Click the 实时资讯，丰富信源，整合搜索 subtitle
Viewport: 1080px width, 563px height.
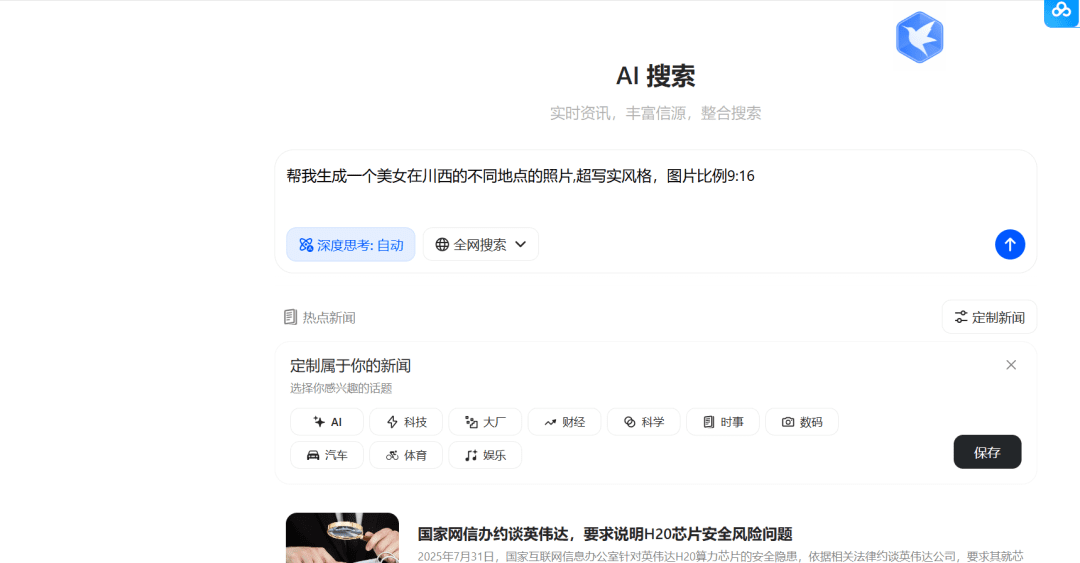pos(656,113)
